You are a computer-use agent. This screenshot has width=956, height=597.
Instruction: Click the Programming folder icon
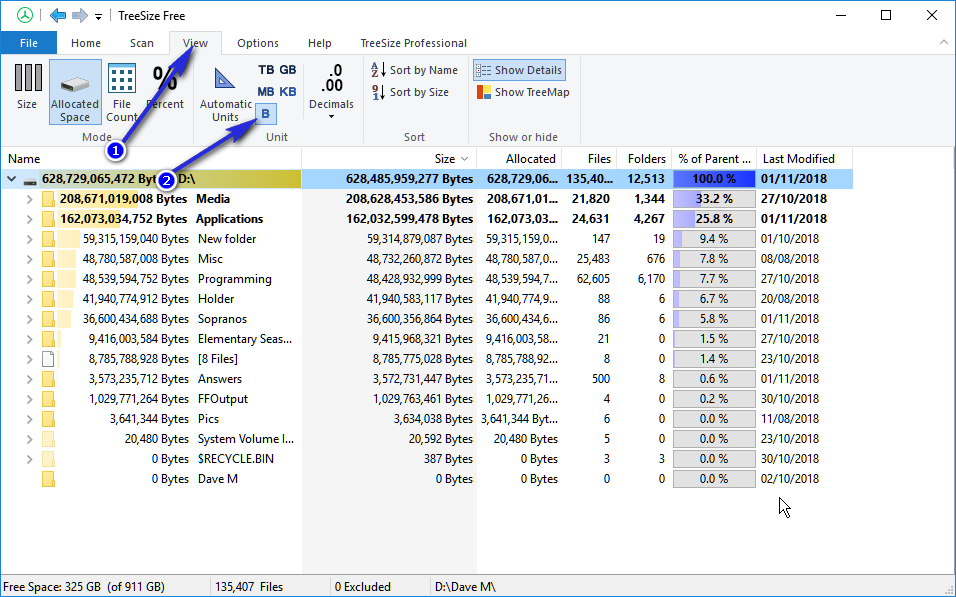click(48, 279)
